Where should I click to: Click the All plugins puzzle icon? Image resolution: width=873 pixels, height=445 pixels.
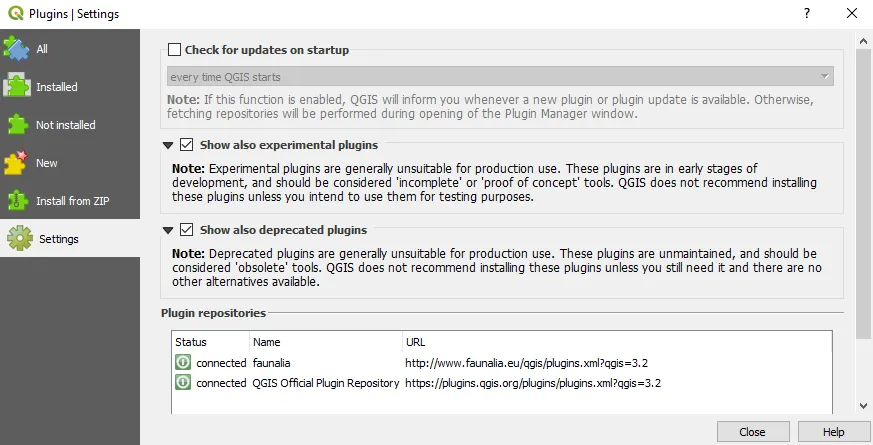click(x=17, y=48)
